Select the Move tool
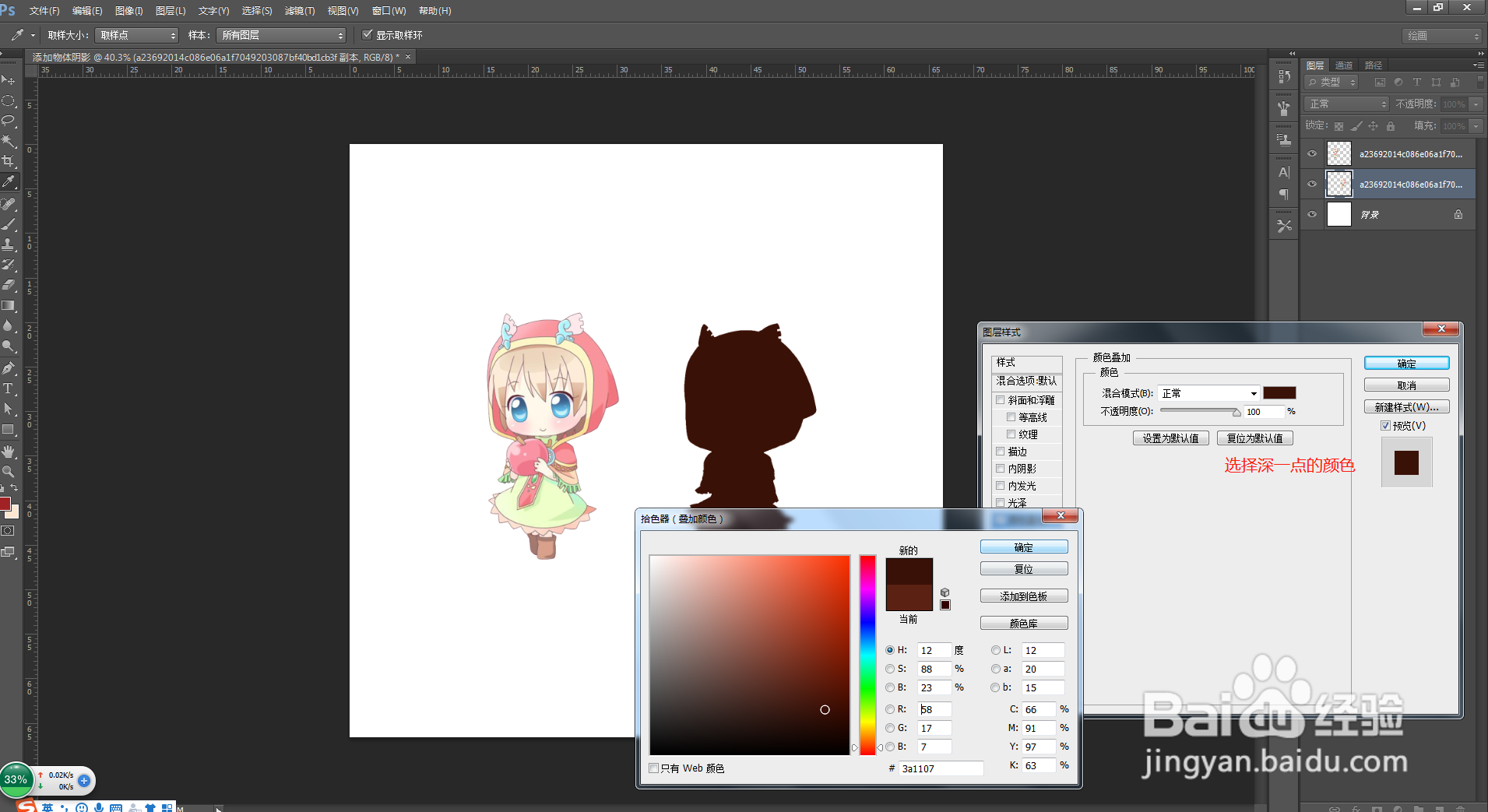The width and height of the screenshot is (1488, 812). pyautogui.click(x=9, y=80)
